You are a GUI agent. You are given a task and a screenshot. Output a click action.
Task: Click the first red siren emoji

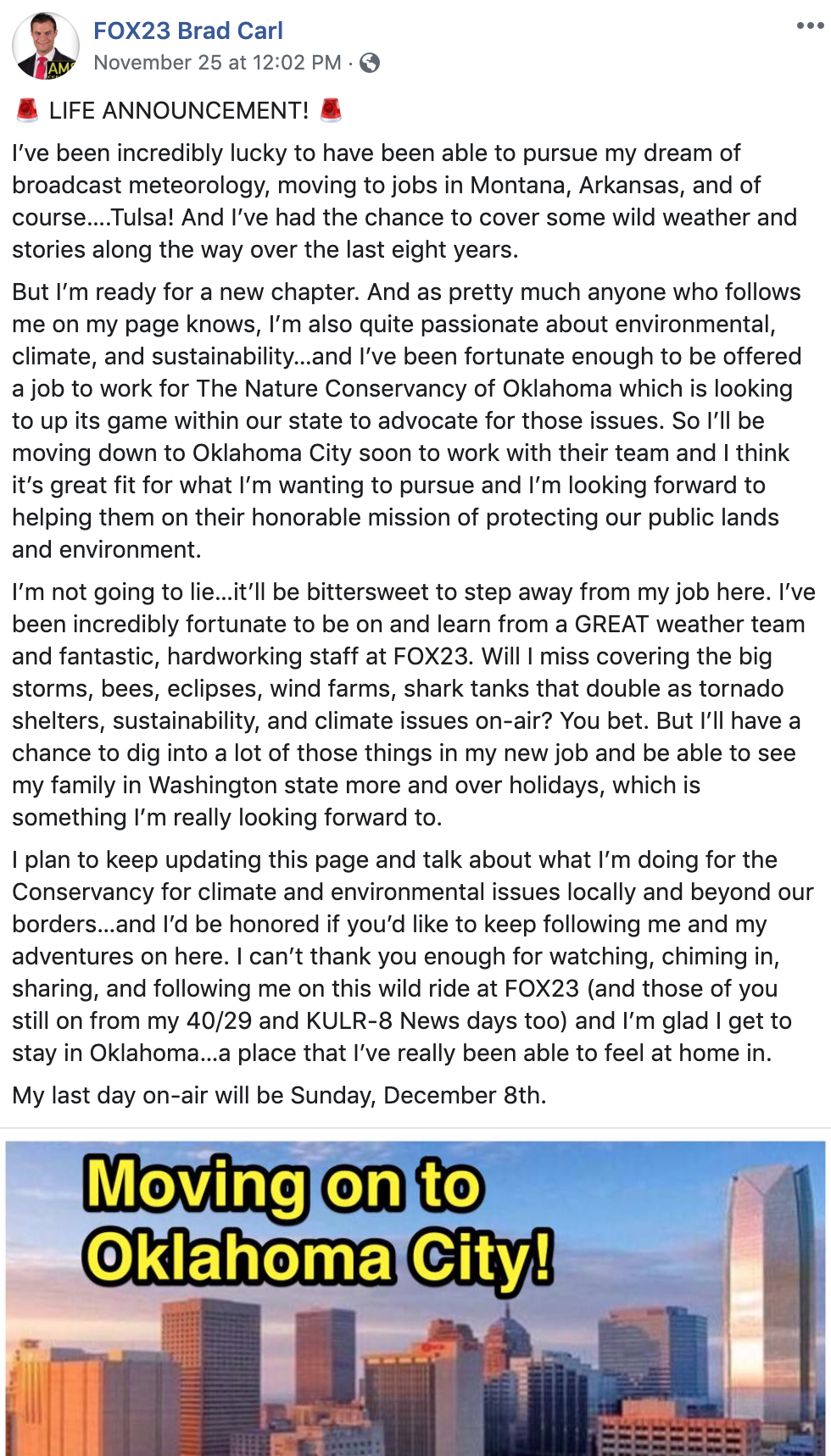tap(27, 110)
